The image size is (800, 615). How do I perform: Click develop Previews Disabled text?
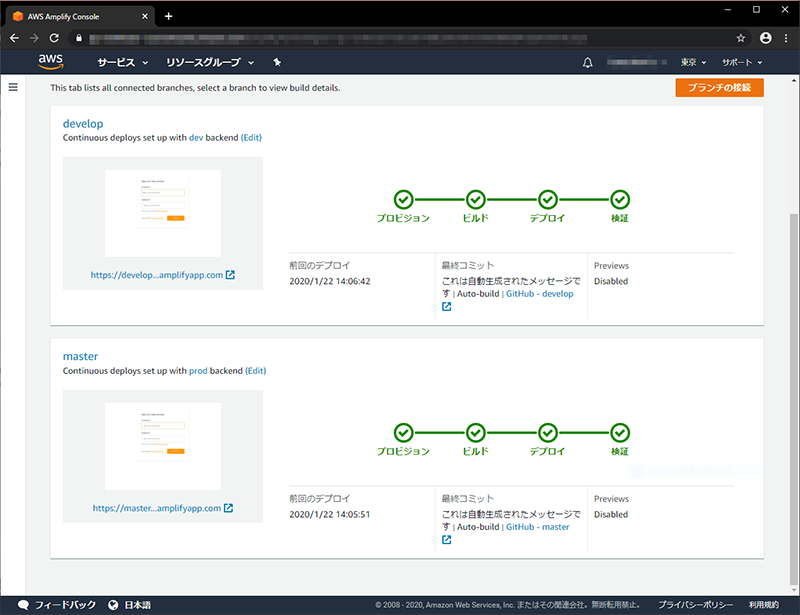pyautogui.click(x=611, y=281)
